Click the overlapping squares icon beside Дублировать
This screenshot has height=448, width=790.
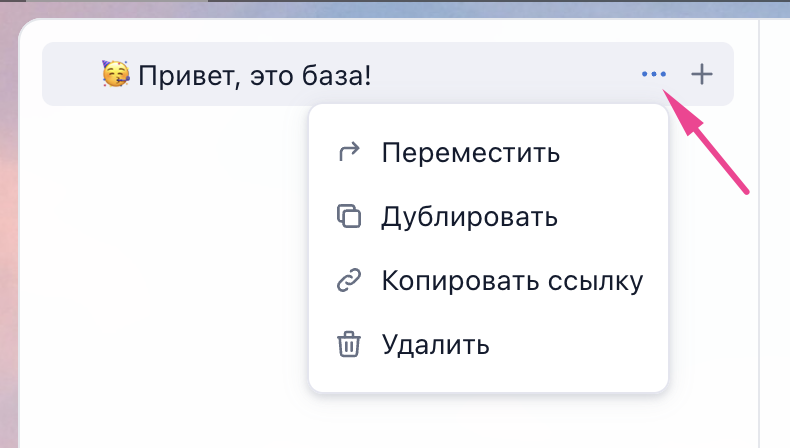[349, 216]
